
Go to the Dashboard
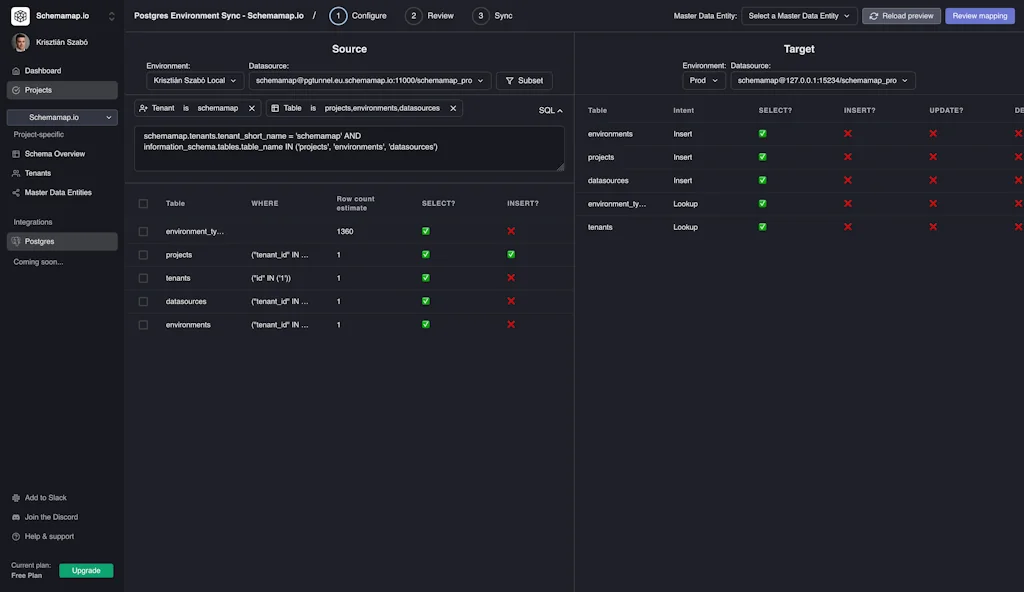[x=45, y=70]
